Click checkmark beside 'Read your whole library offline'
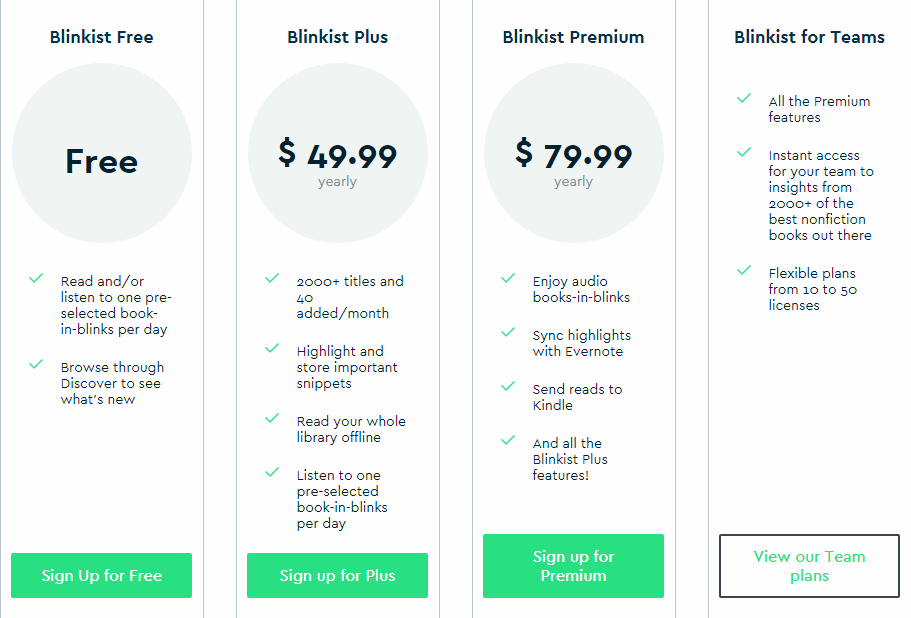 pos(272,418)
